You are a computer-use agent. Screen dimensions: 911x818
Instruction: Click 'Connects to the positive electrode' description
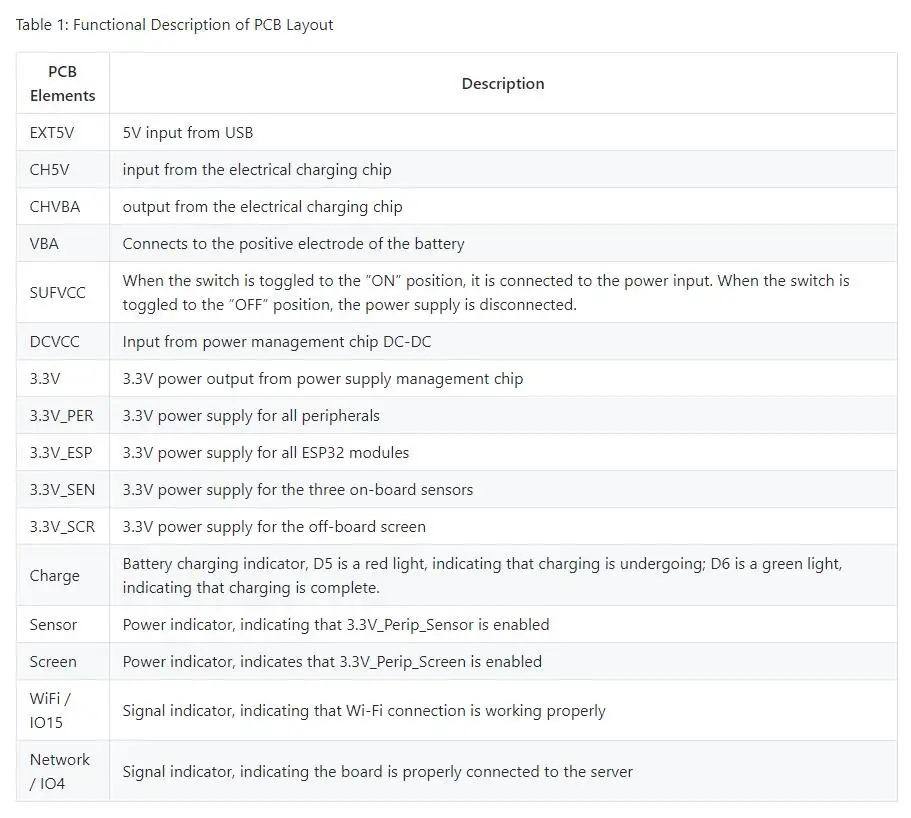click(293, 243)
